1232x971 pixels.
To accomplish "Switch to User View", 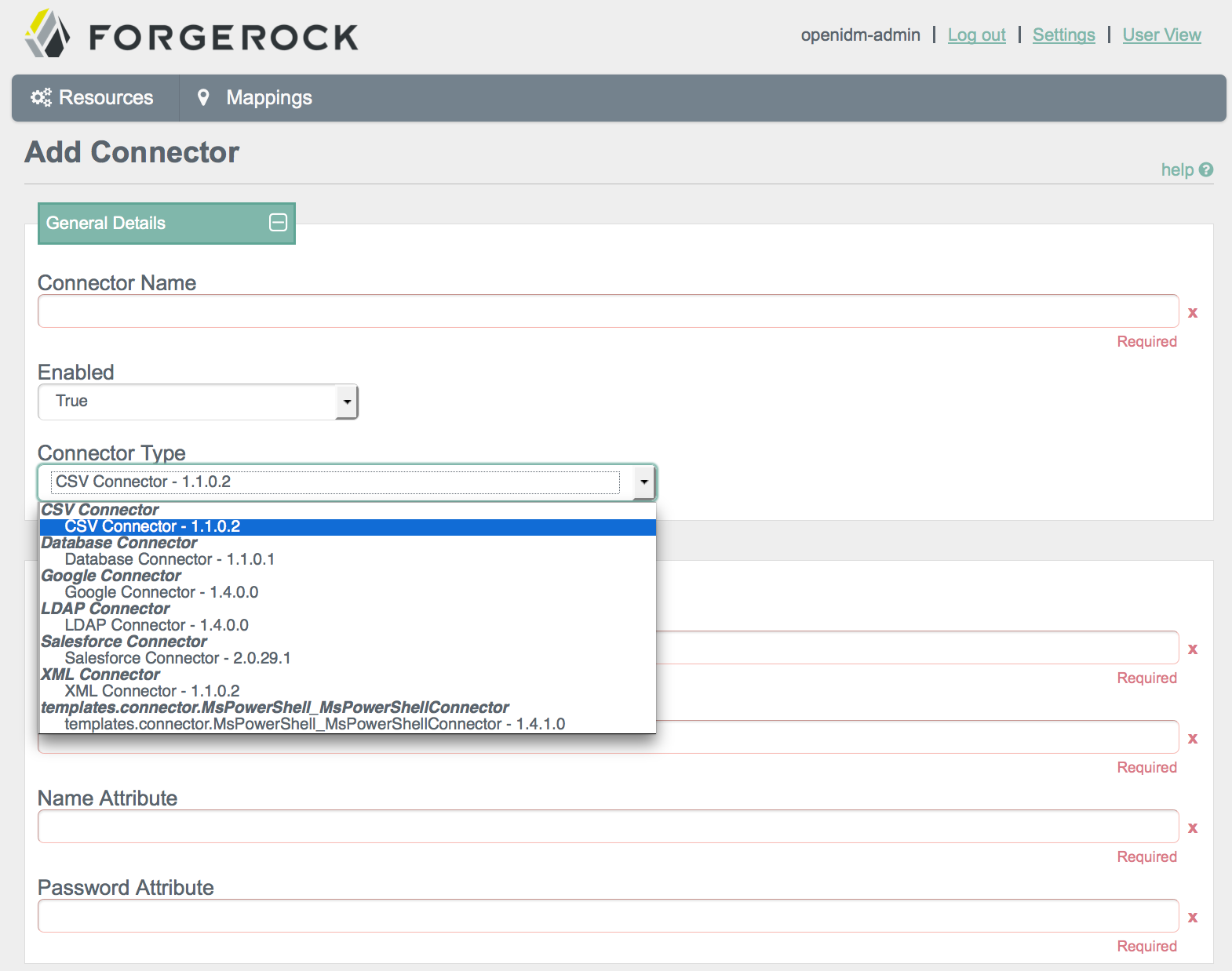I will [x=1161, y=35].
